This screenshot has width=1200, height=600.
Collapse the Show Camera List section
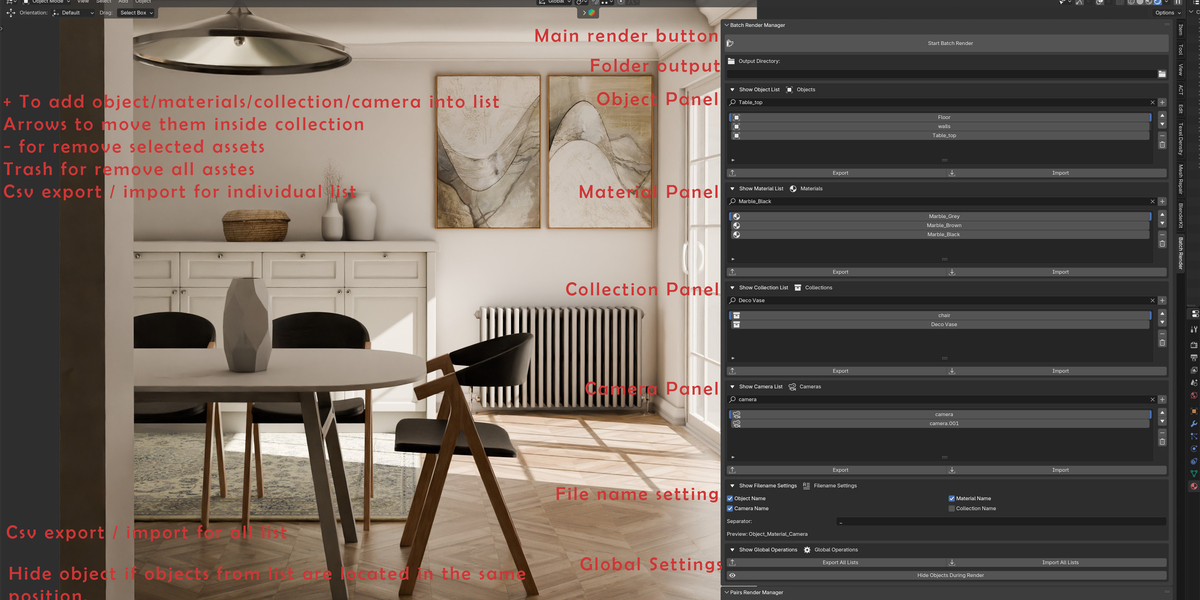(x=732, y=386)
